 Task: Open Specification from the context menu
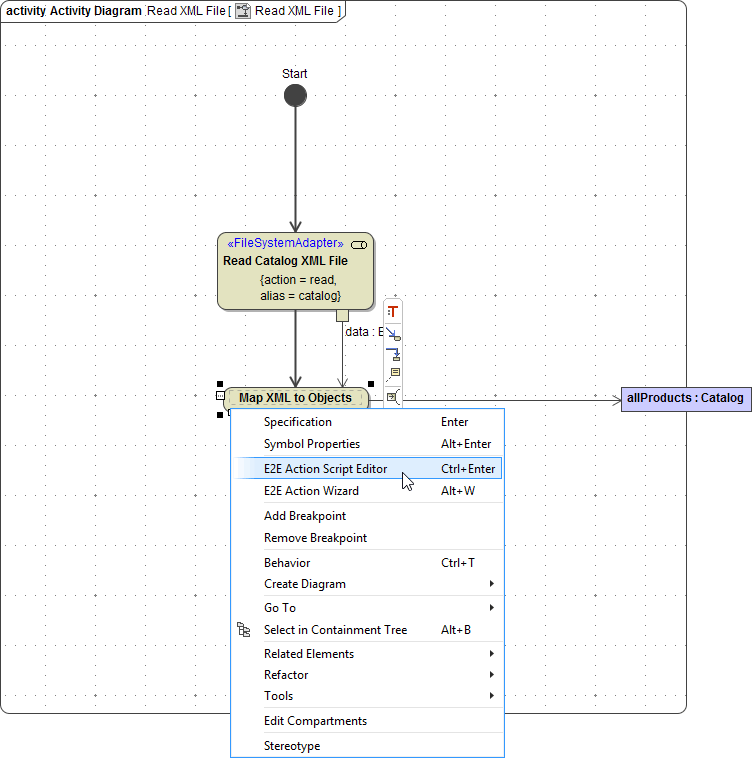tap(298, 422)
